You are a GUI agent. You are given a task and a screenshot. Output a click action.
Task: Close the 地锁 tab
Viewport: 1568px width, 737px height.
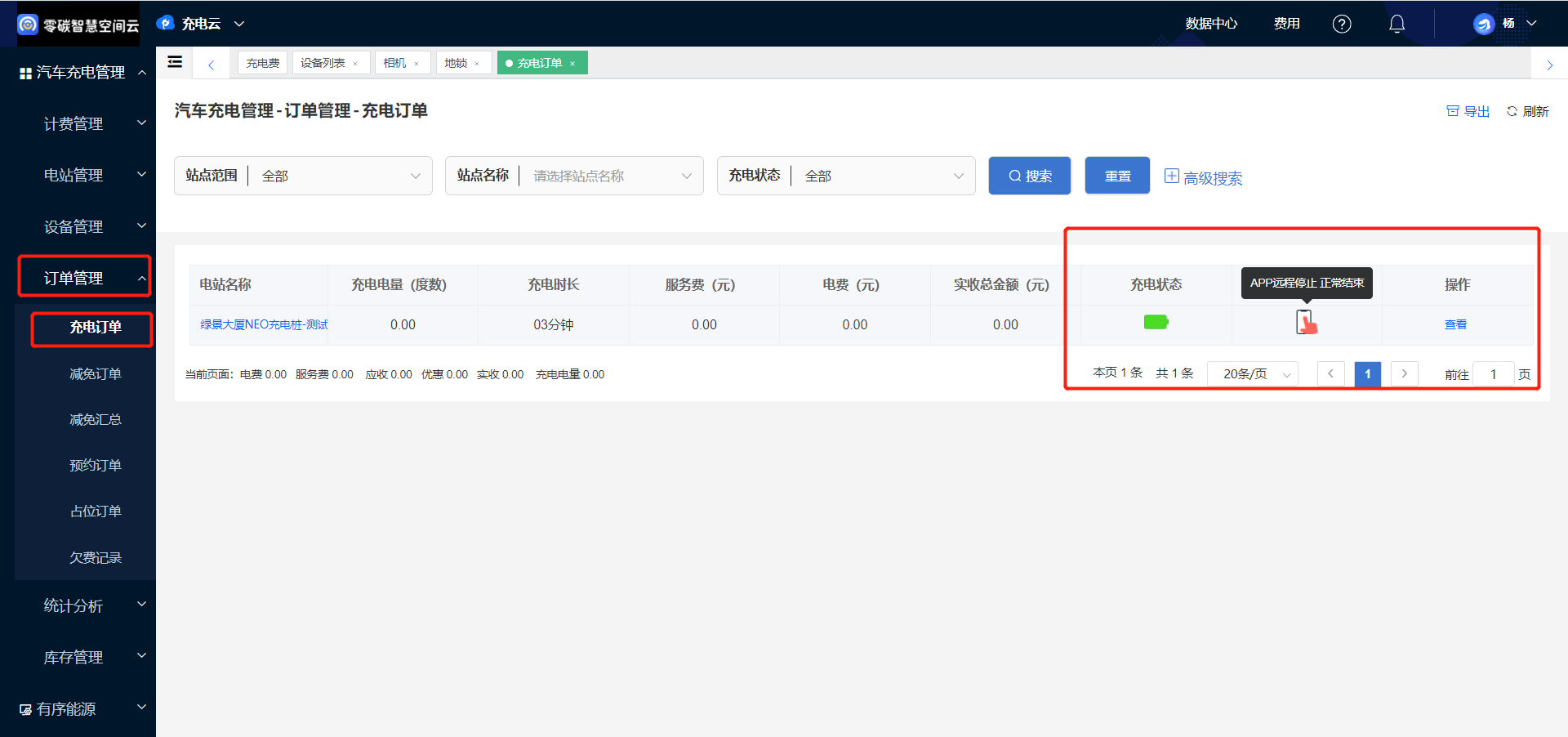[x=477, y=64]
